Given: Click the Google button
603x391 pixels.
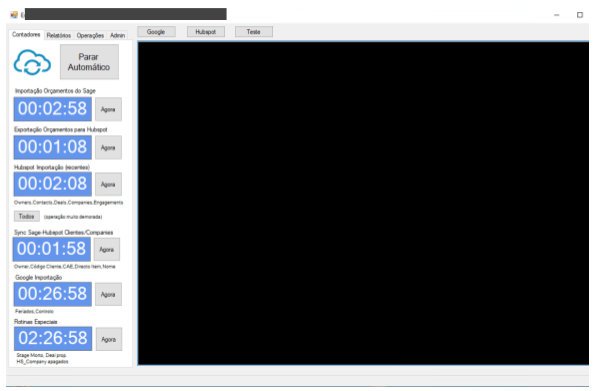Looking at the screenshot, I should coord(156,32).
